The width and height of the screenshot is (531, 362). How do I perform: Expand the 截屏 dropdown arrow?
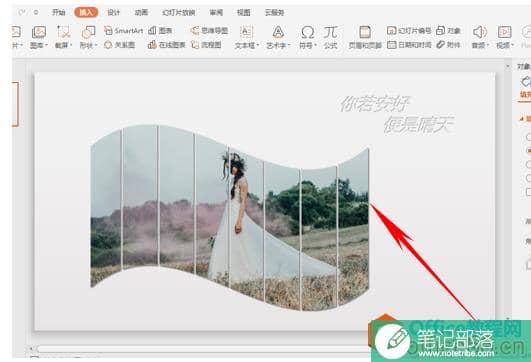(71, 45)
